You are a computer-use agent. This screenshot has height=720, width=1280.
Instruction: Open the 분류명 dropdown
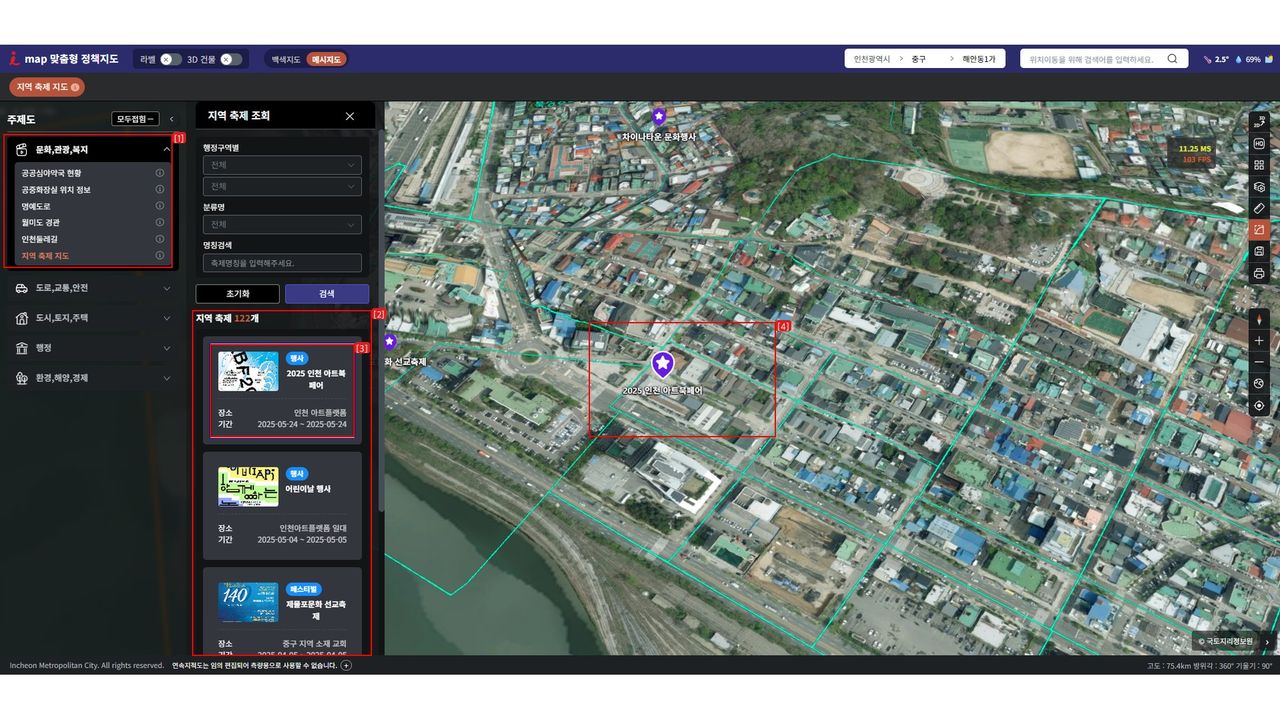(282, 225)
